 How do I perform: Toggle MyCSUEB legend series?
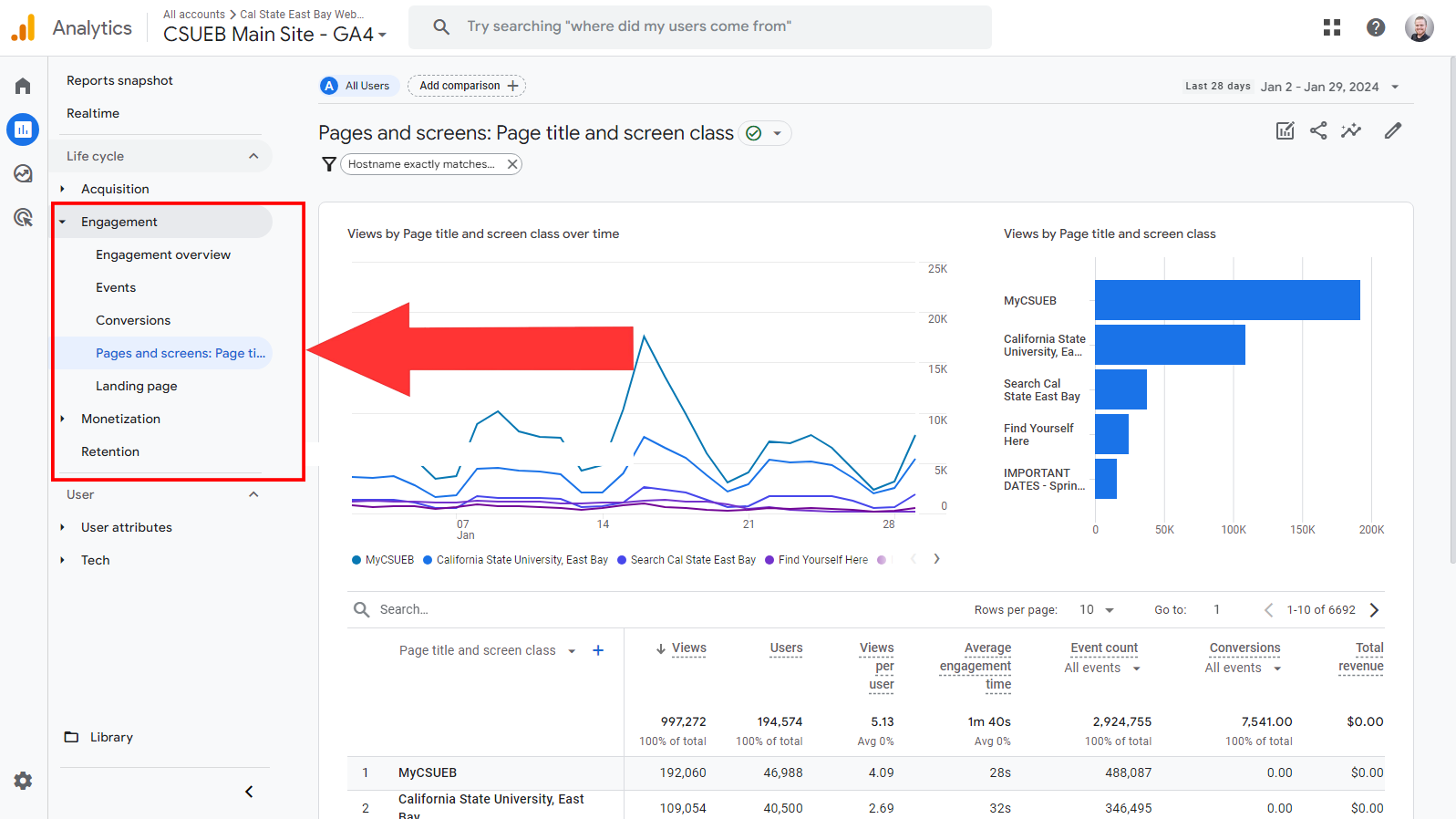[383, 560]
